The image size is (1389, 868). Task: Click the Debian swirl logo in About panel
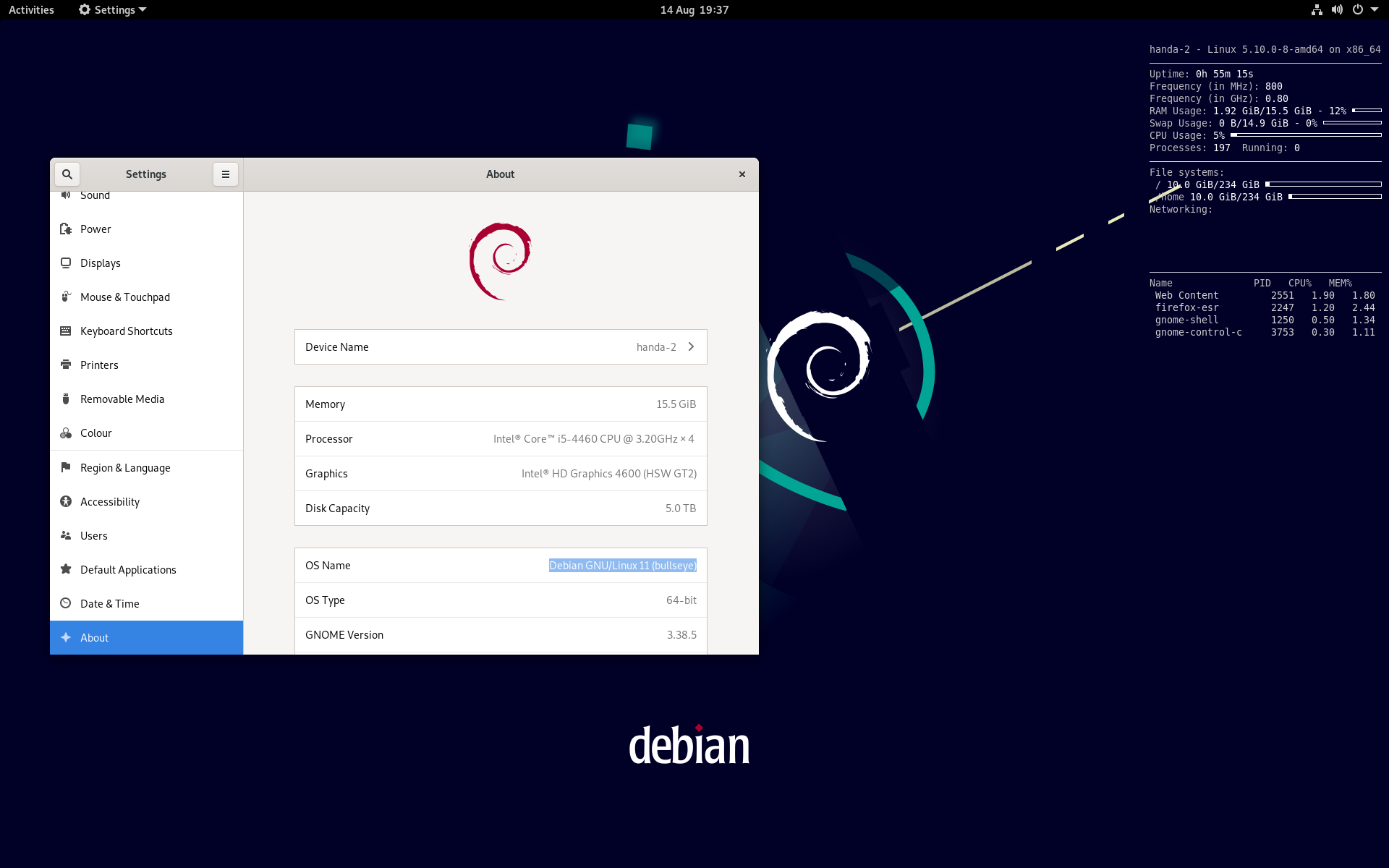[501, 261]
